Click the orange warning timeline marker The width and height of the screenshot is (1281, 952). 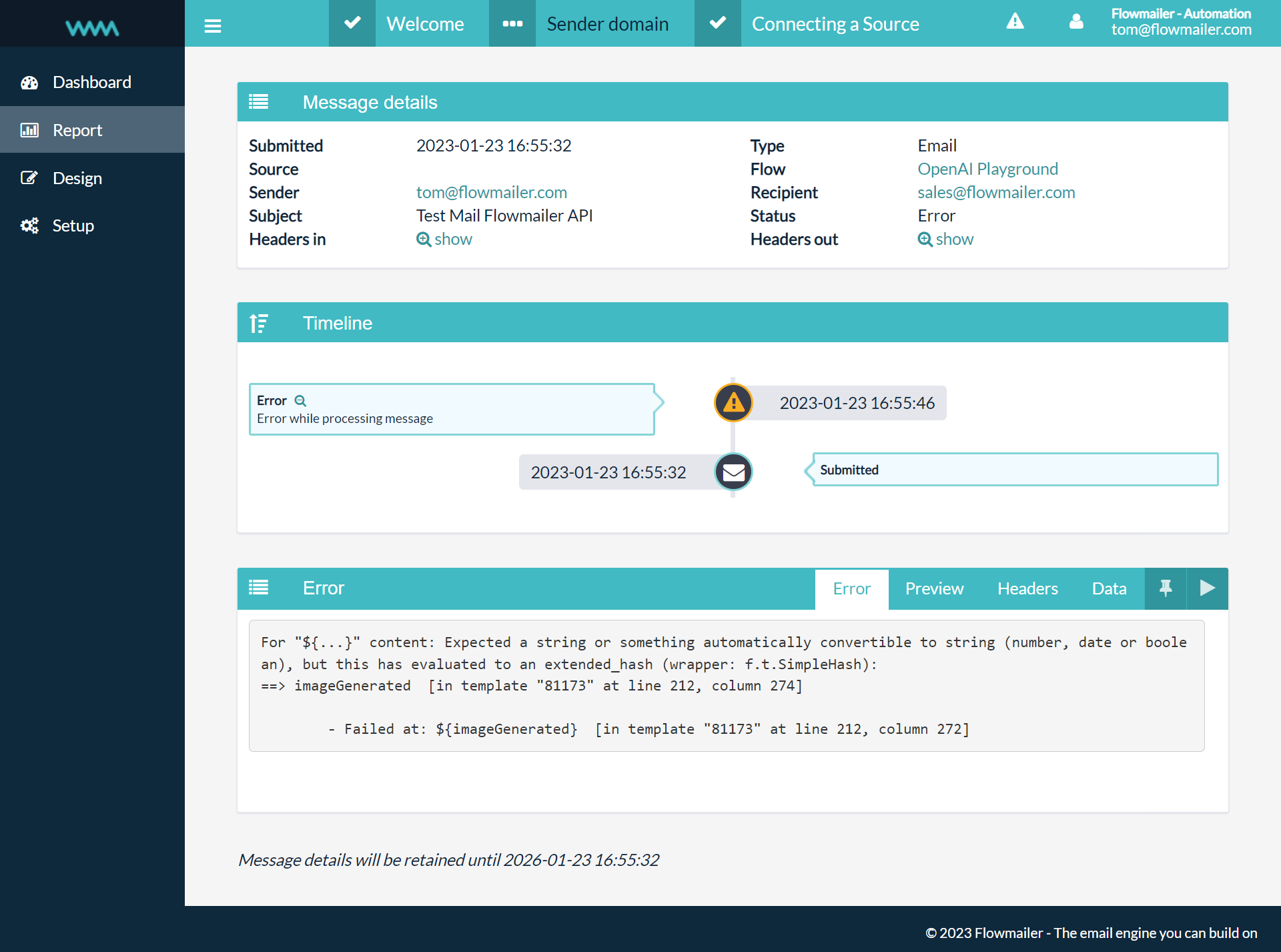coord(733,403)
